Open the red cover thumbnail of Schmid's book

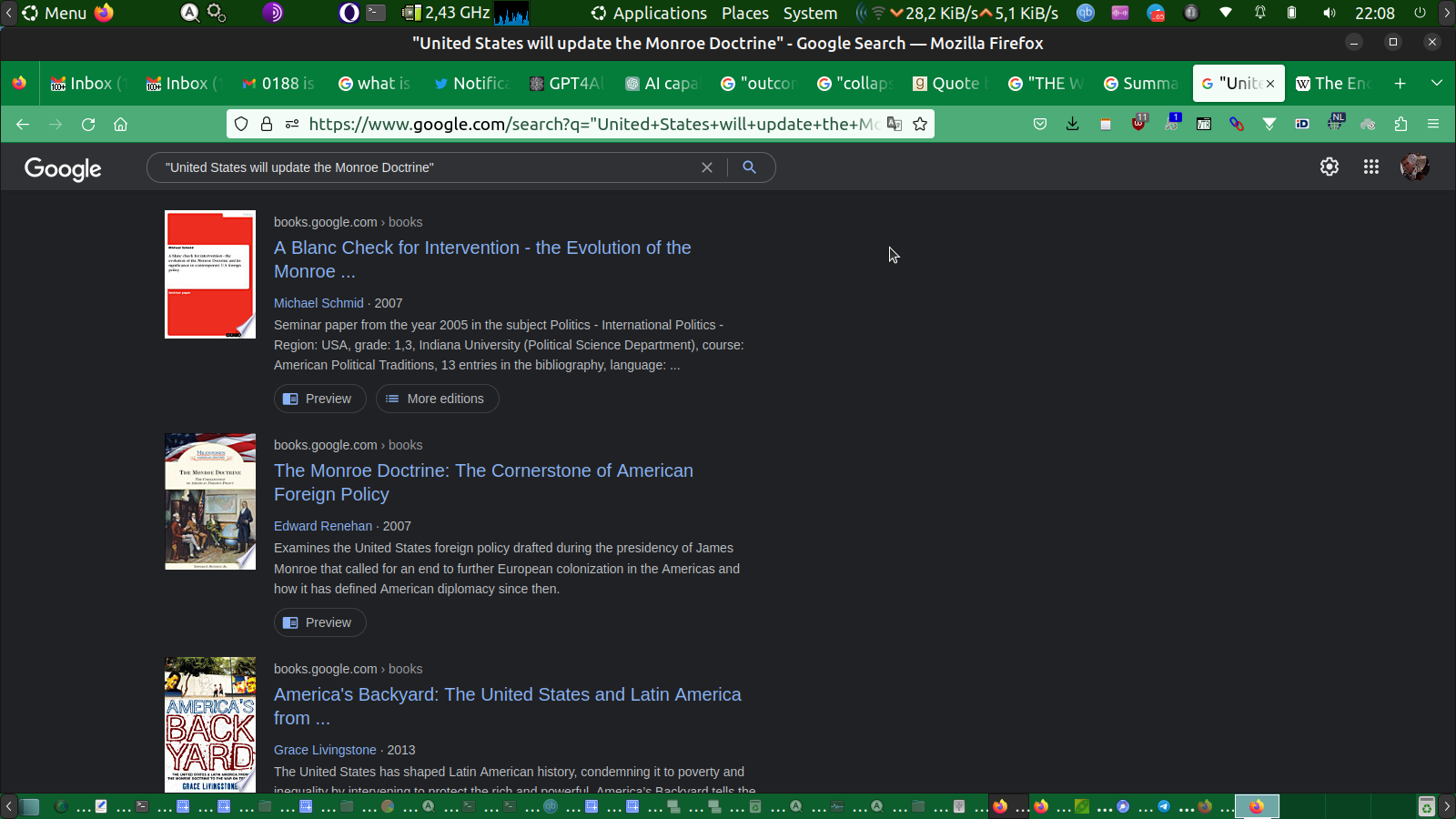click(x=210, y=275)
